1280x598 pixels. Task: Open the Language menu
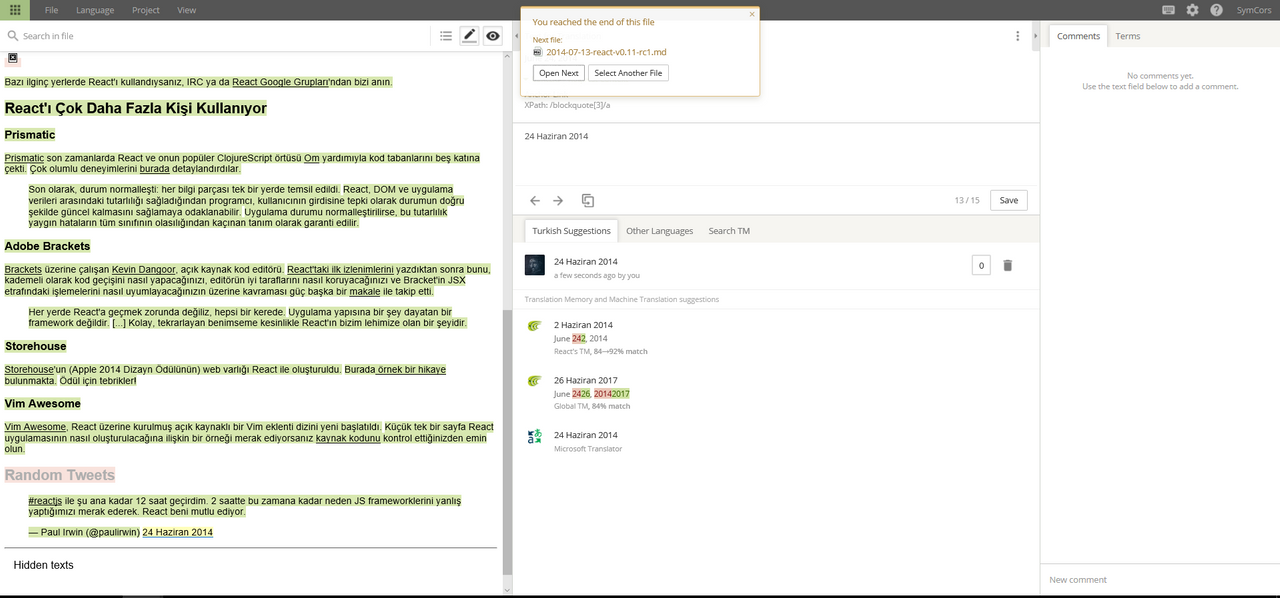95,10
